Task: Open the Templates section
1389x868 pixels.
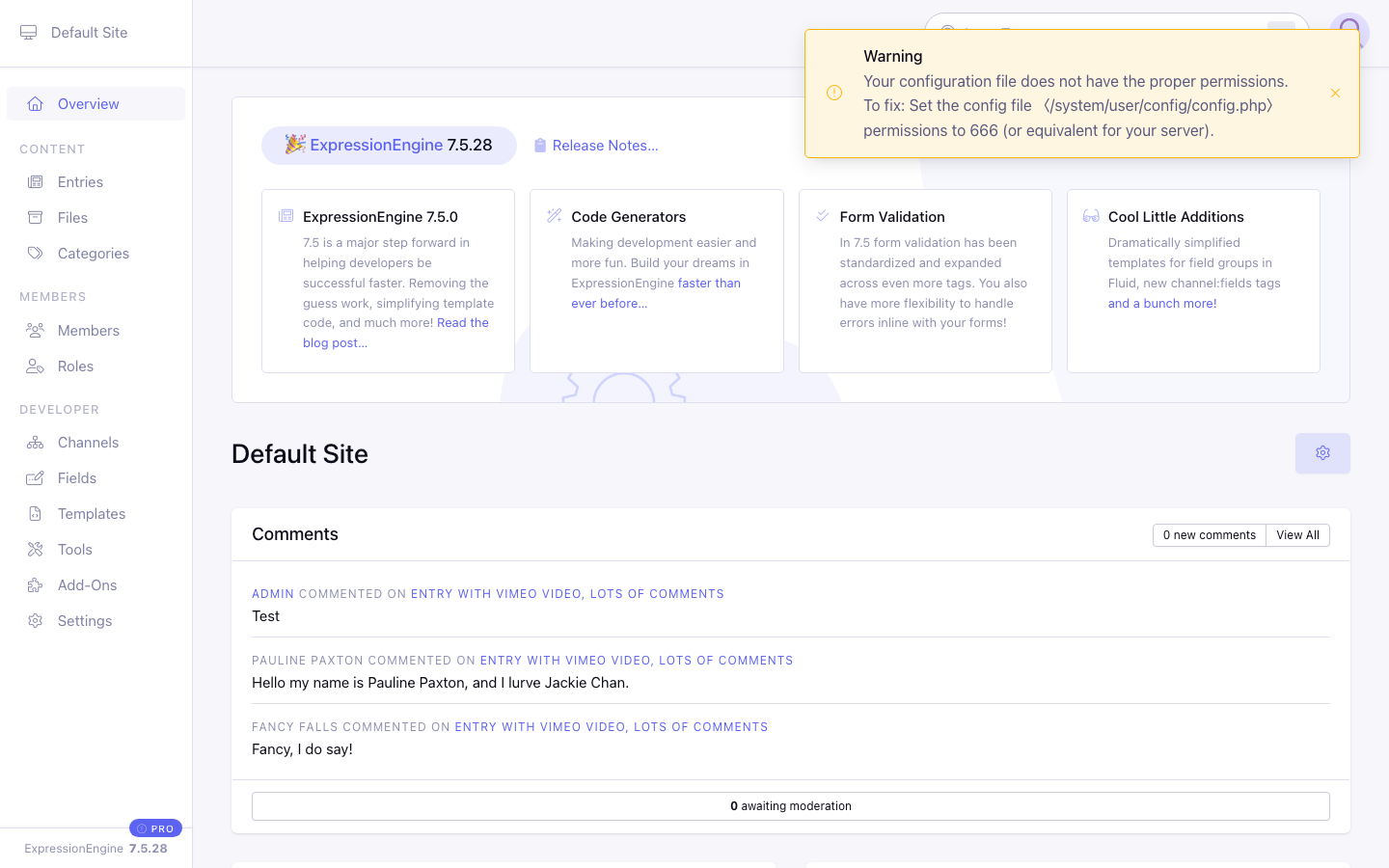Action: tap(95, 514)
